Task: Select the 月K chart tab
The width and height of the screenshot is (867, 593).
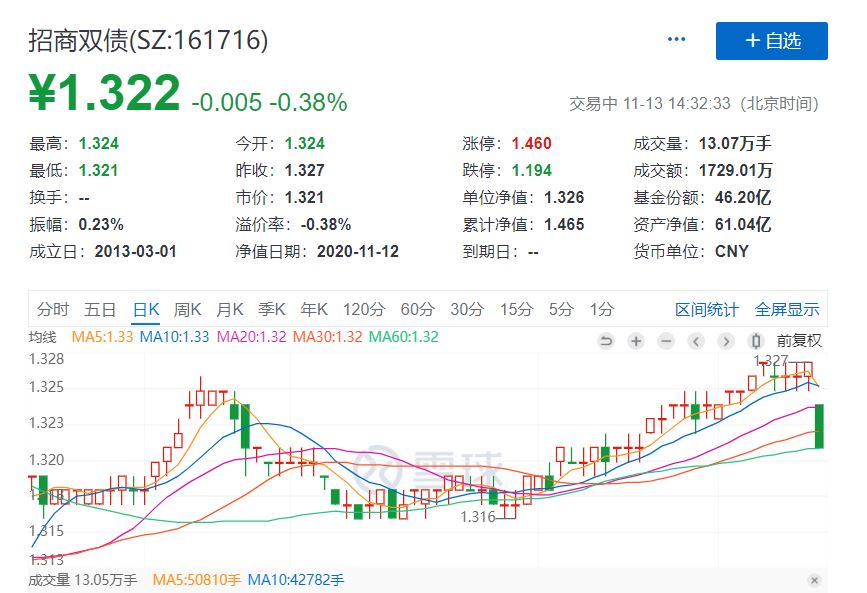Action: [229, 309]
